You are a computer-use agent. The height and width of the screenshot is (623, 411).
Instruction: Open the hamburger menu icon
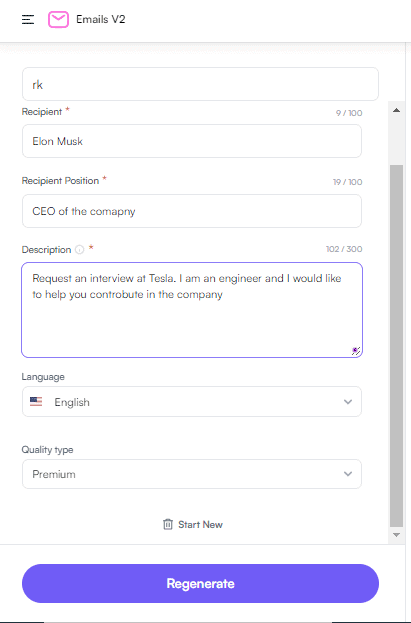tap(28, 19)
